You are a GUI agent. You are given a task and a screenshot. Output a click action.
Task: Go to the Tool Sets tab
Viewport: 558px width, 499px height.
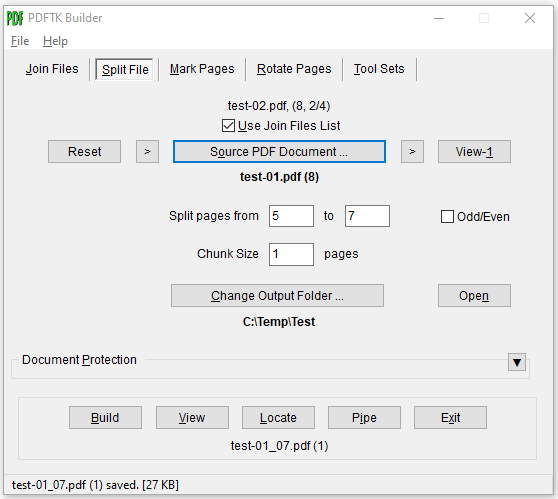point(379,69)
